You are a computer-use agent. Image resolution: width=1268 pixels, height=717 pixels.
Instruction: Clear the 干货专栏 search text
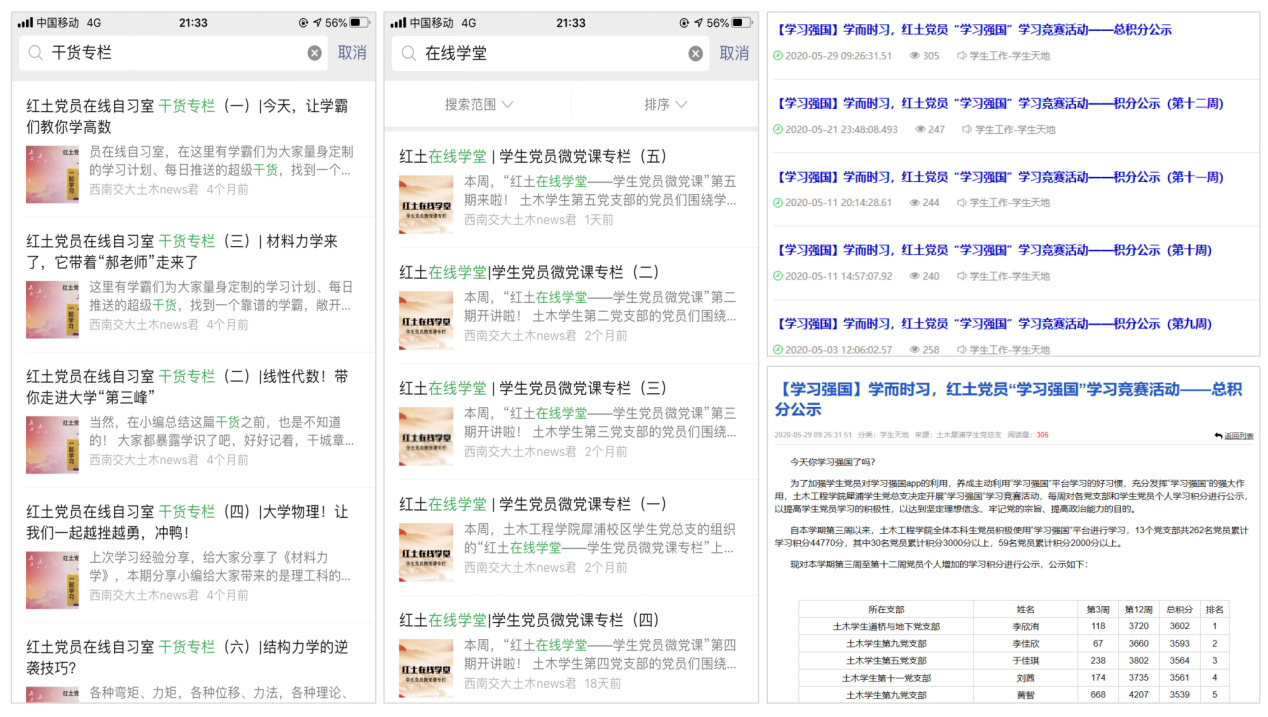pyautogui.click(x=315, y=53)
